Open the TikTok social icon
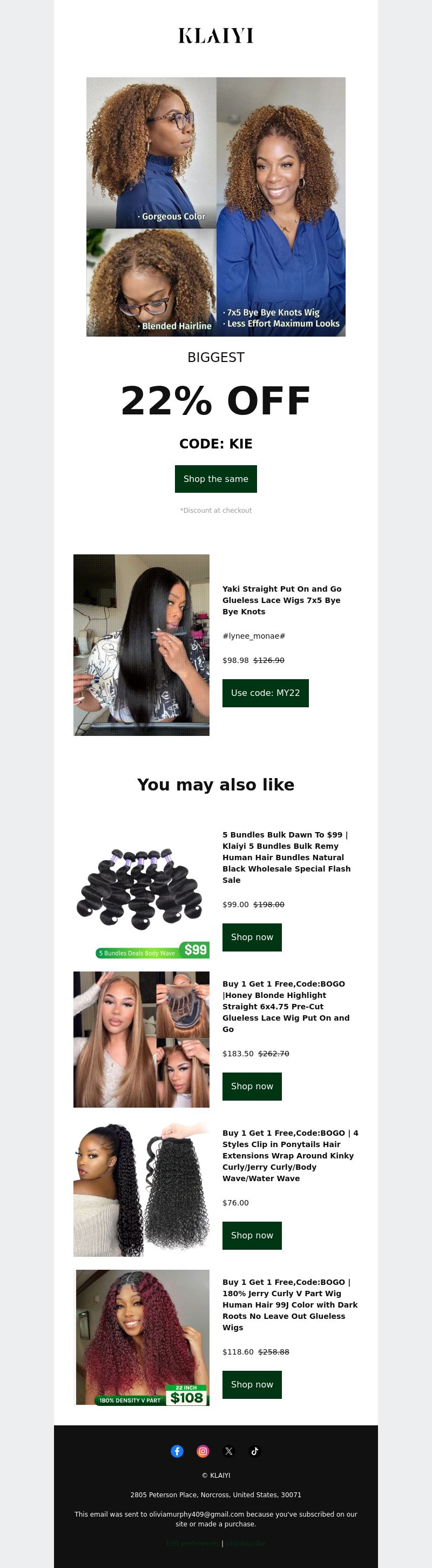 (x=255, y=1451)
